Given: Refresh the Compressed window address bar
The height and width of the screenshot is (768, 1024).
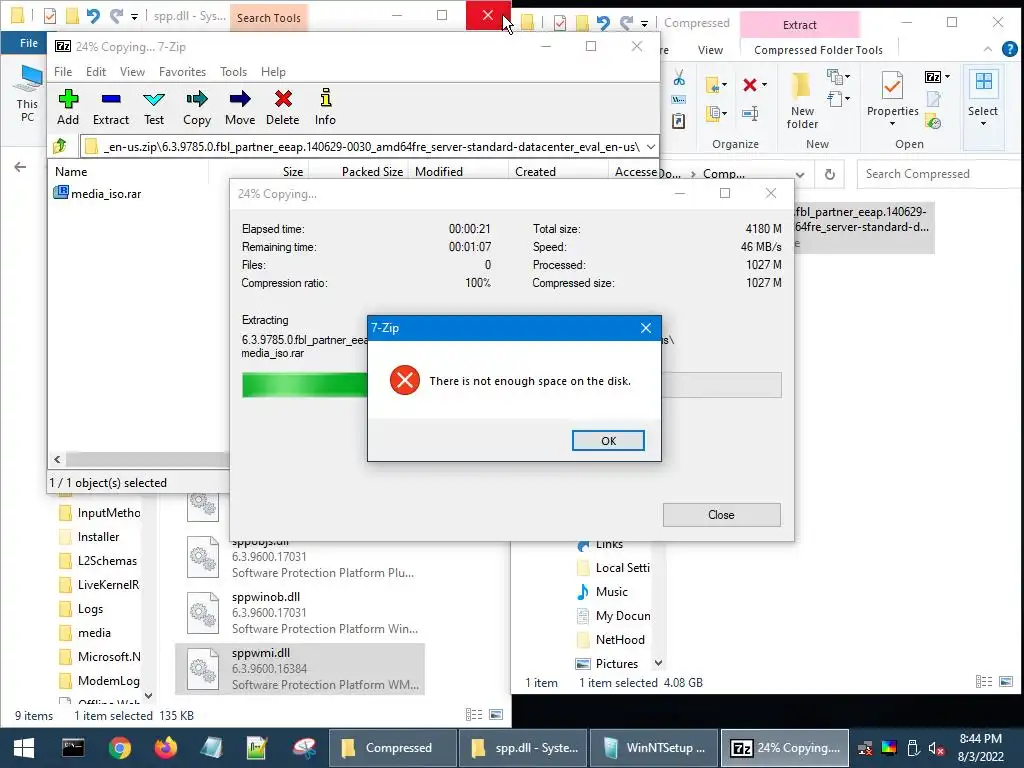Looking at the screenshot, I should click(829, 174).
